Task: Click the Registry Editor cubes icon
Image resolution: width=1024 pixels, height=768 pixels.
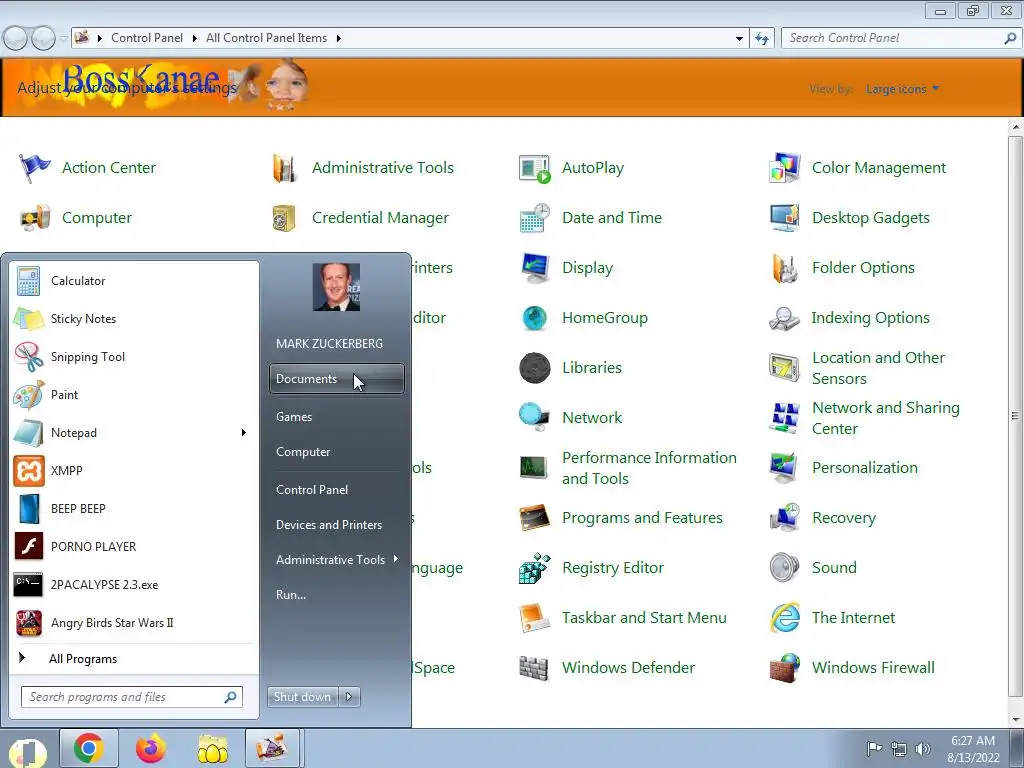Action: (535, 568)
